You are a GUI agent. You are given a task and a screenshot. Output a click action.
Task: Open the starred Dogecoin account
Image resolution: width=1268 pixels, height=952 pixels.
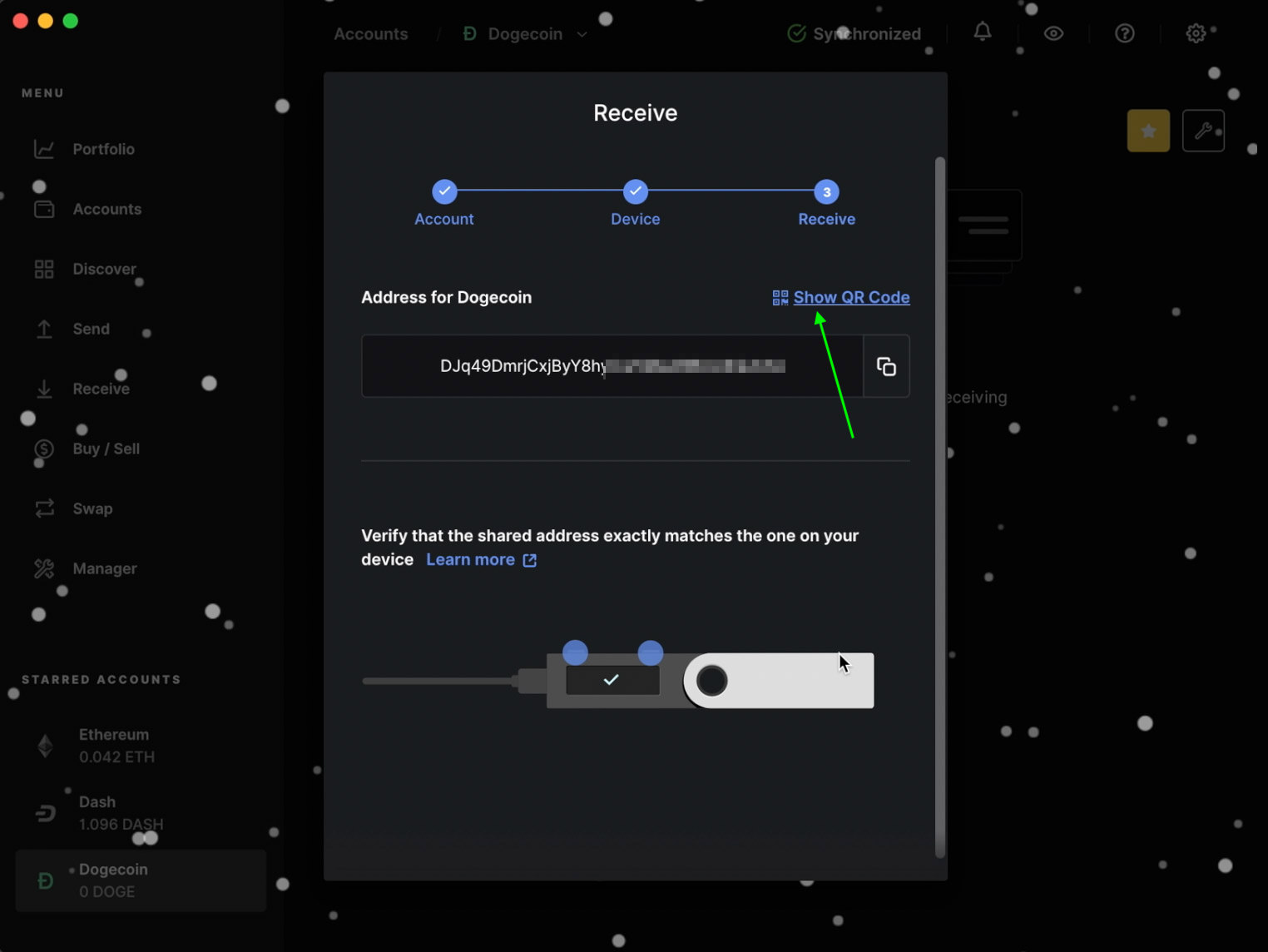[141, 880]
